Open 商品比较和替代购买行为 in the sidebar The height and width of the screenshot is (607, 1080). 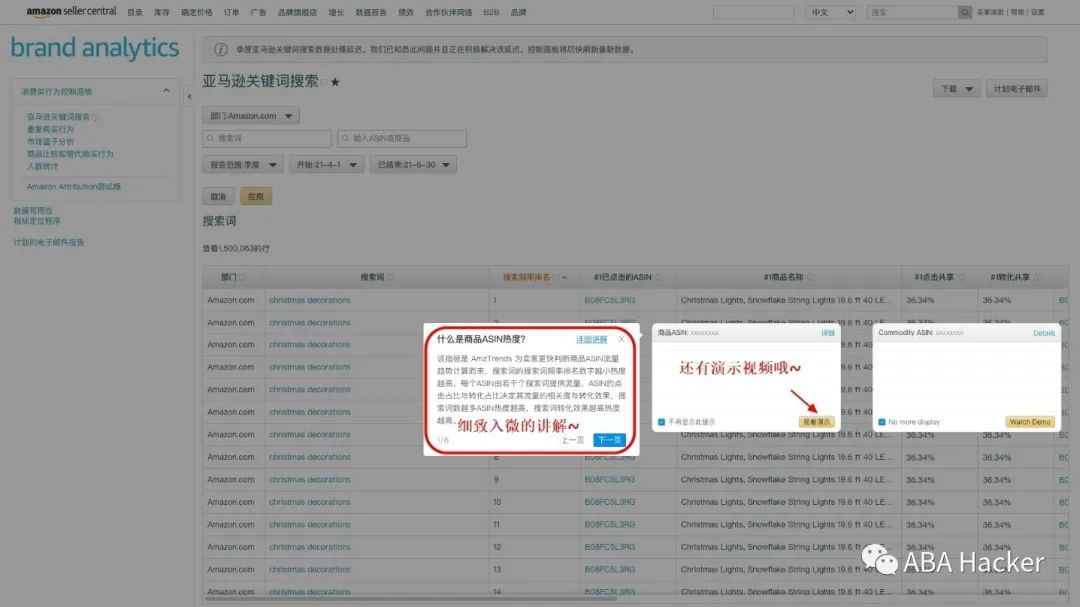(70, 154)
